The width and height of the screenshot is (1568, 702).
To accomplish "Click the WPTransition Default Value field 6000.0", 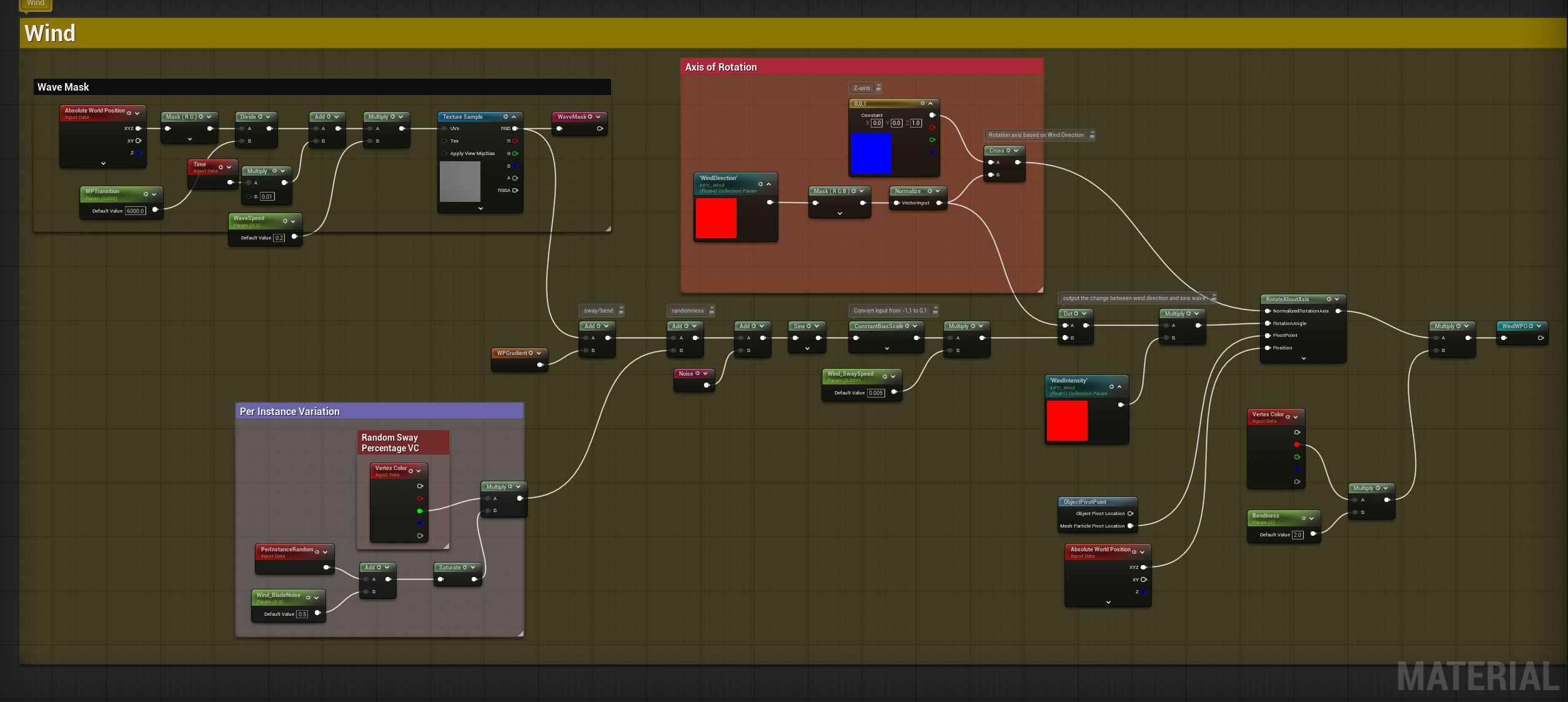I will (x=136, y=211).
